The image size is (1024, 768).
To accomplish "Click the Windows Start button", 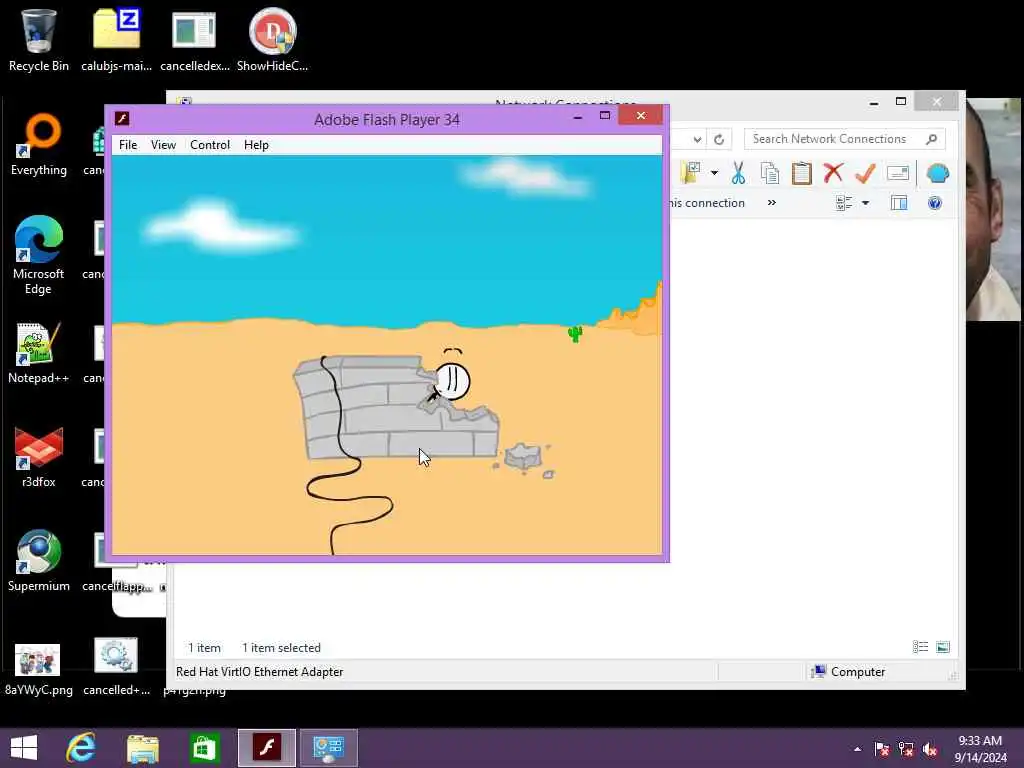I will (x=24, y=747).
